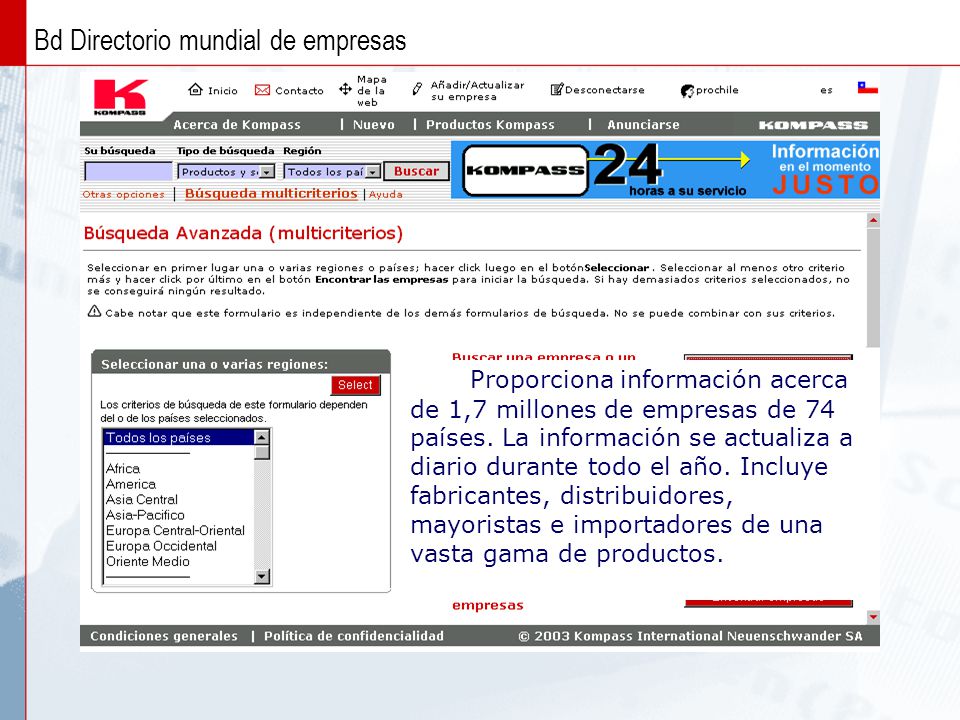
Task: Open Acerca de Kompass menu
Action: pos(237,124)
